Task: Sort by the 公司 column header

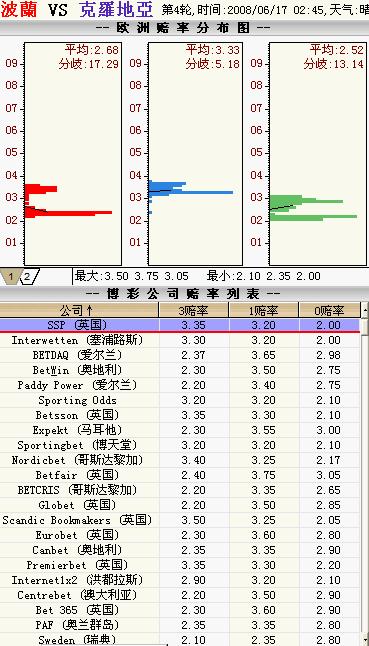Action: coord(79,310)
